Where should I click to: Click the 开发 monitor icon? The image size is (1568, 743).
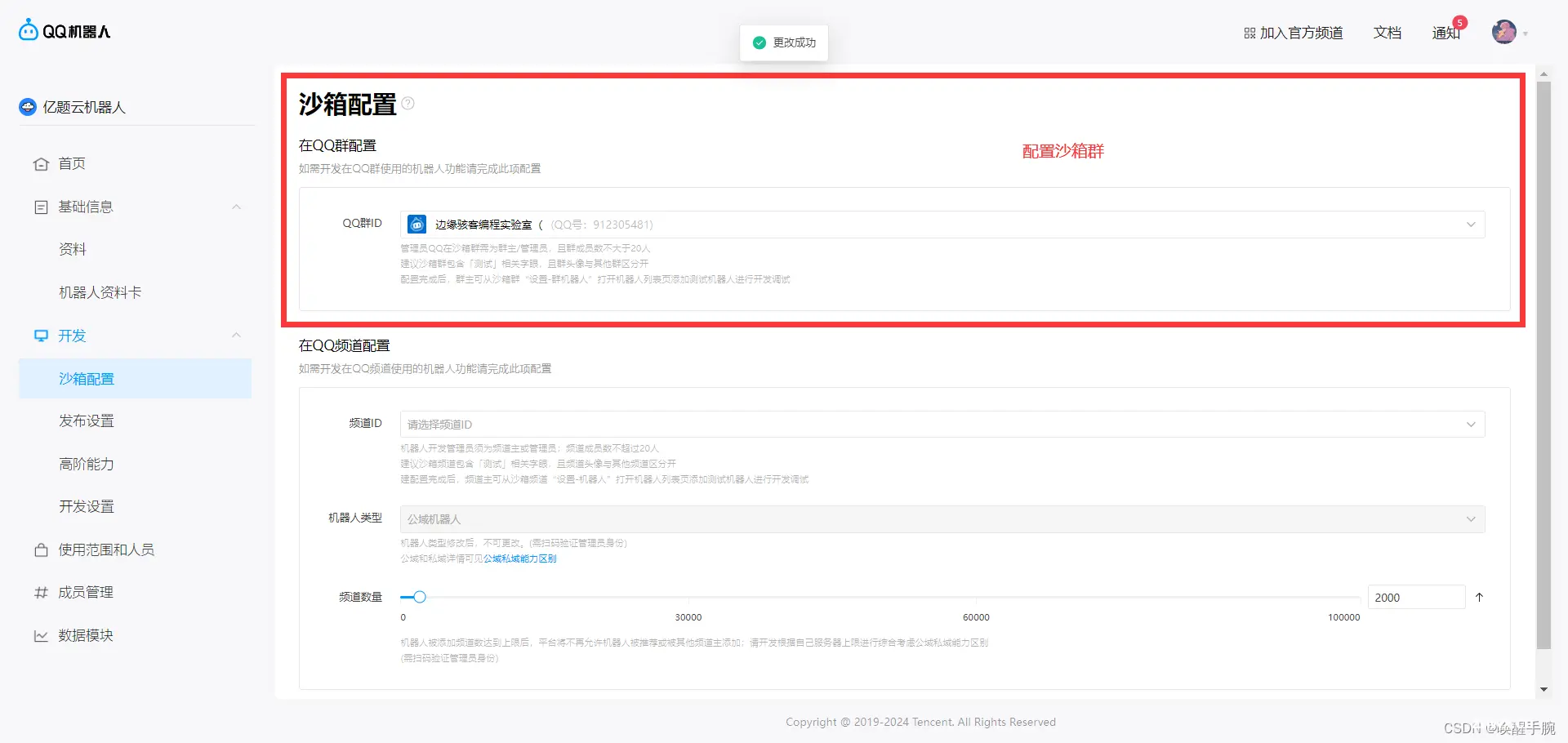[x=41, y=336]
